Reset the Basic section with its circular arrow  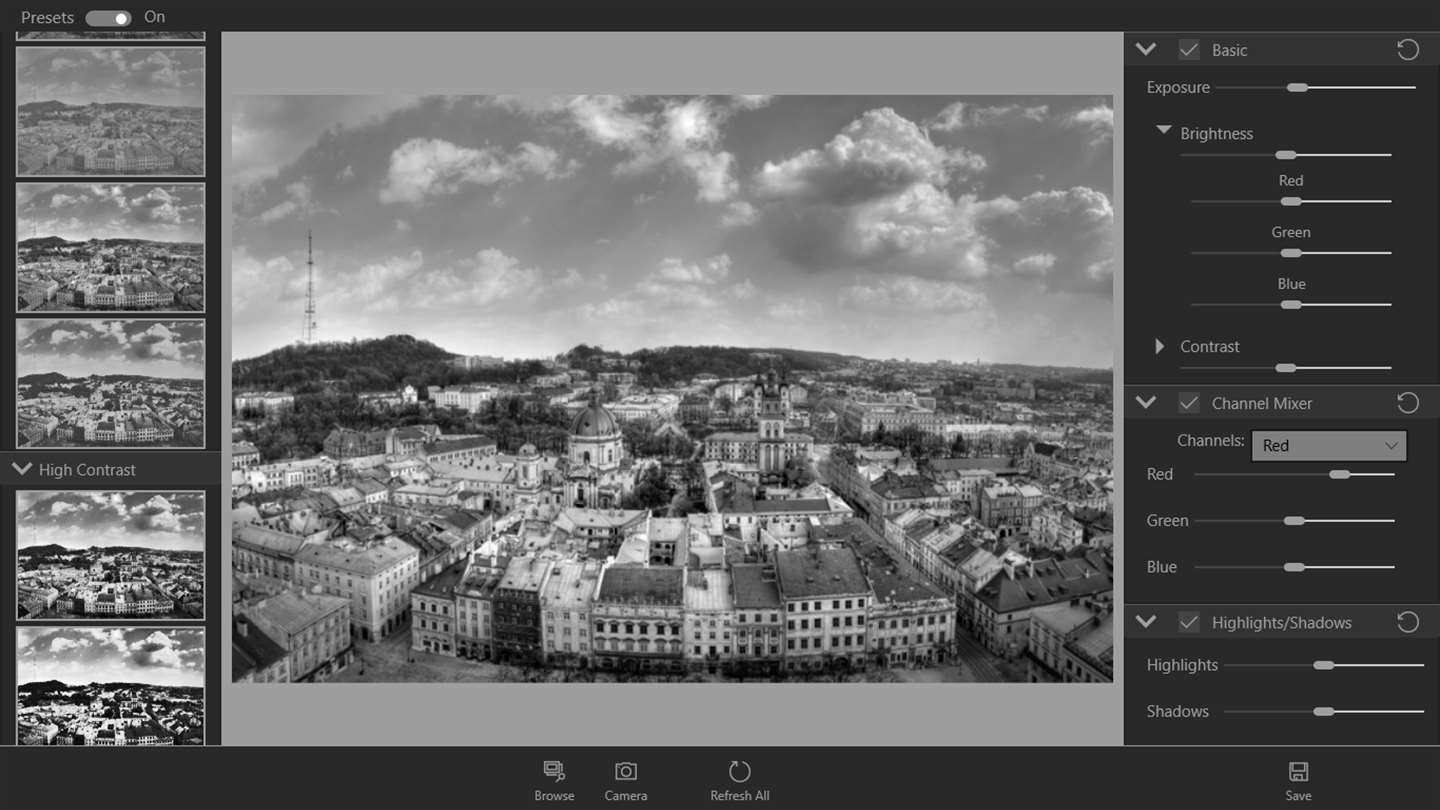(1408, 50)
